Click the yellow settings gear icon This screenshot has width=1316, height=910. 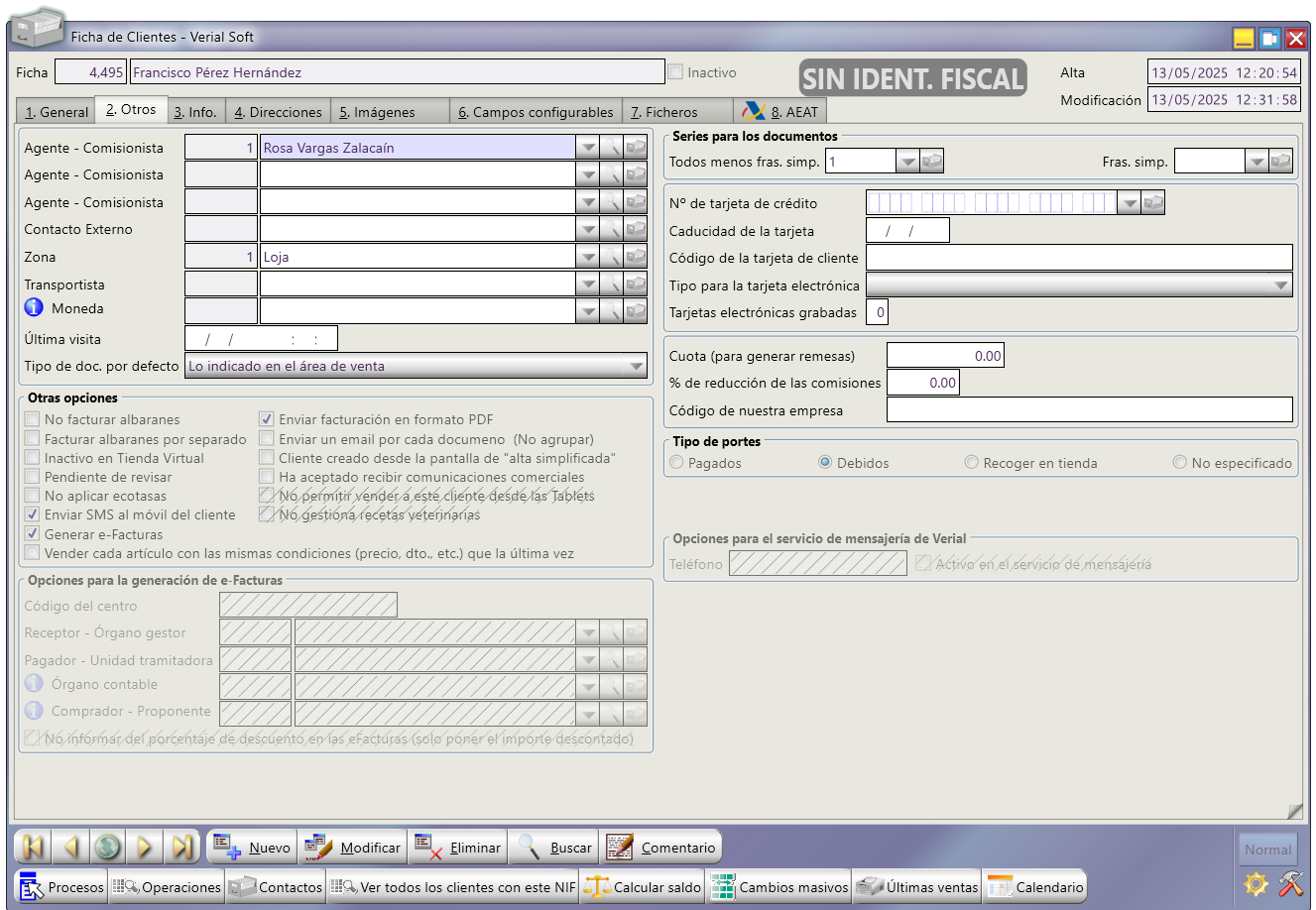tap(1256, 883)
